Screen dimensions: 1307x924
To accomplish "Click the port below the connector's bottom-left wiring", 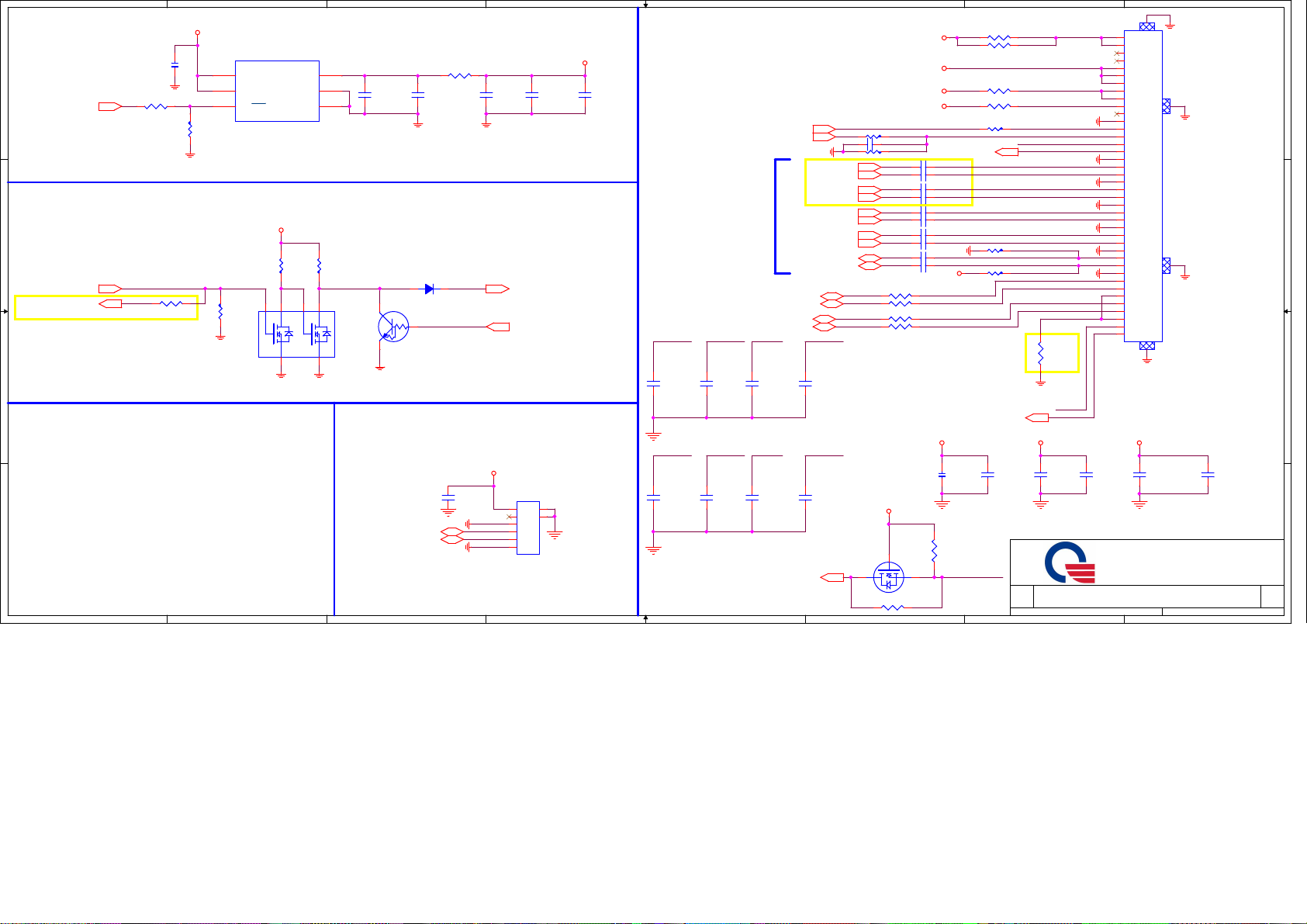I will [1037, 417].
